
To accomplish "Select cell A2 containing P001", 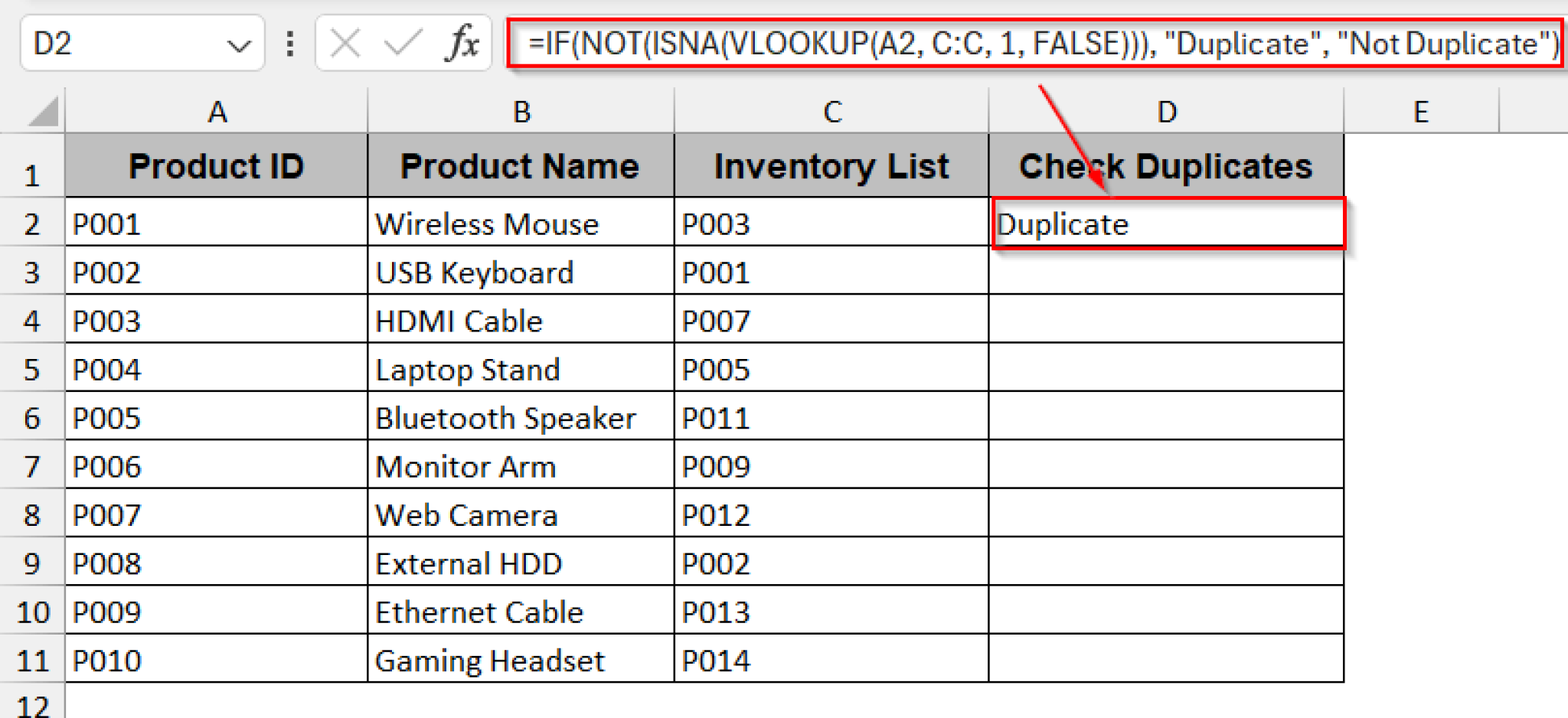I will (x=217, y=224).
